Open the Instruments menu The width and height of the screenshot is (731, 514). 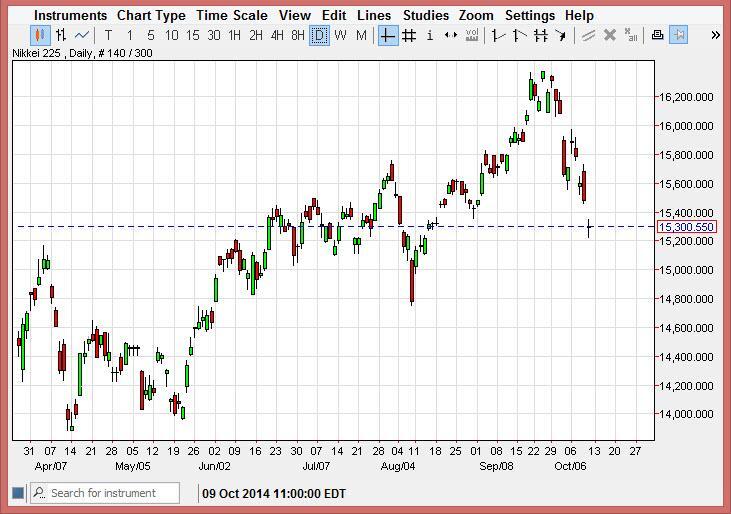pos(70,15)
